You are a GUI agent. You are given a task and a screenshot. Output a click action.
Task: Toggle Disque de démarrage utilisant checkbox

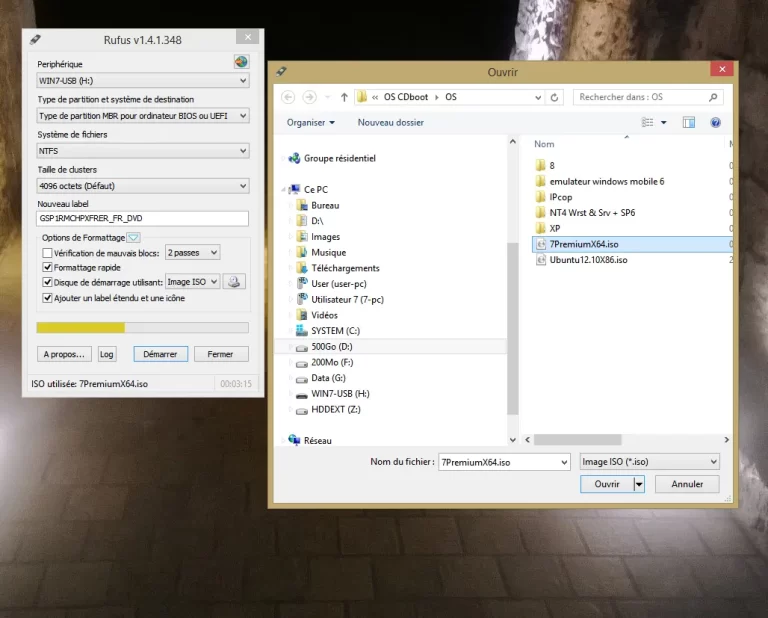[47, 282]
